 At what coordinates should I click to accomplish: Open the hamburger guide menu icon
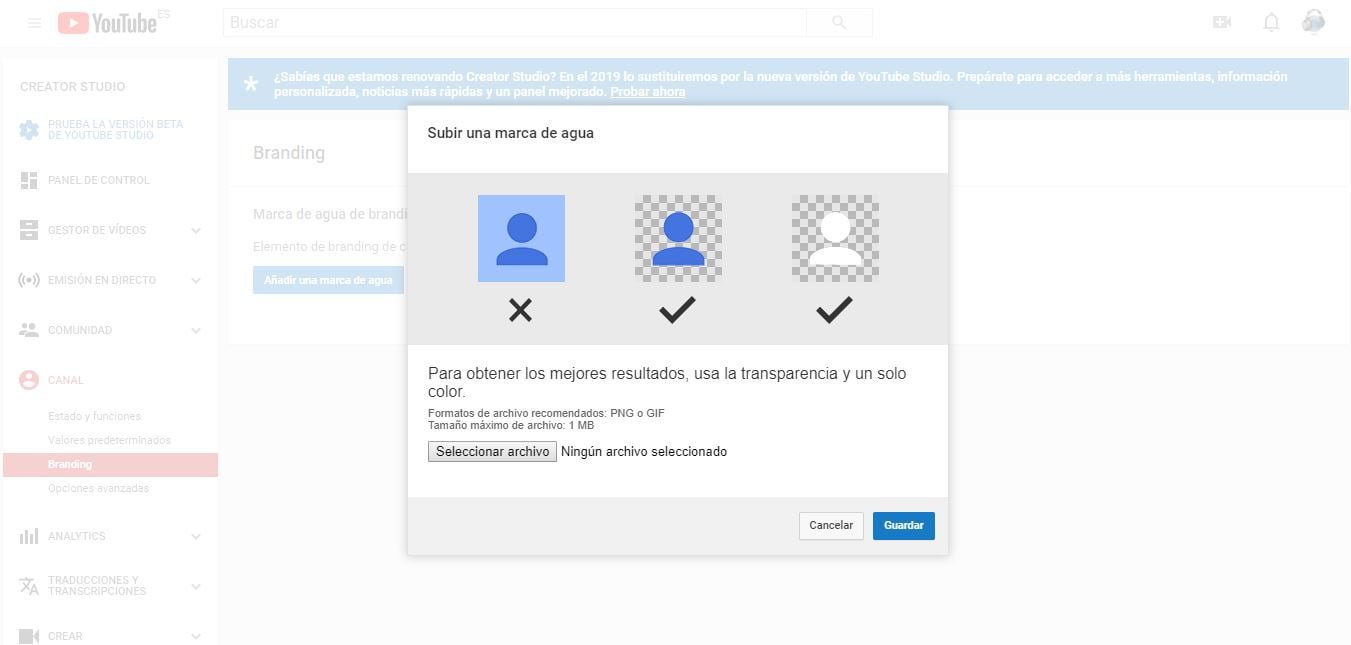point(35,22)
